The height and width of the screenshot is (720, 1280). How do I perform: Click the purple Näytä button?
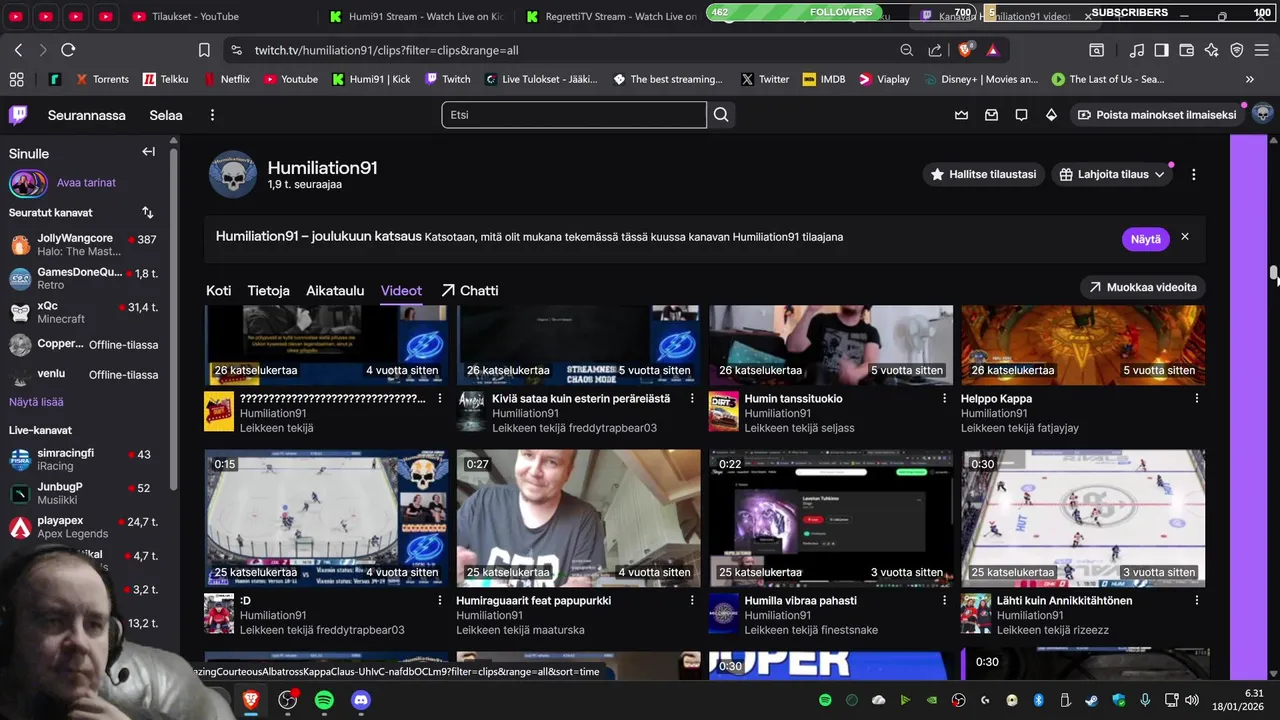1146,239
